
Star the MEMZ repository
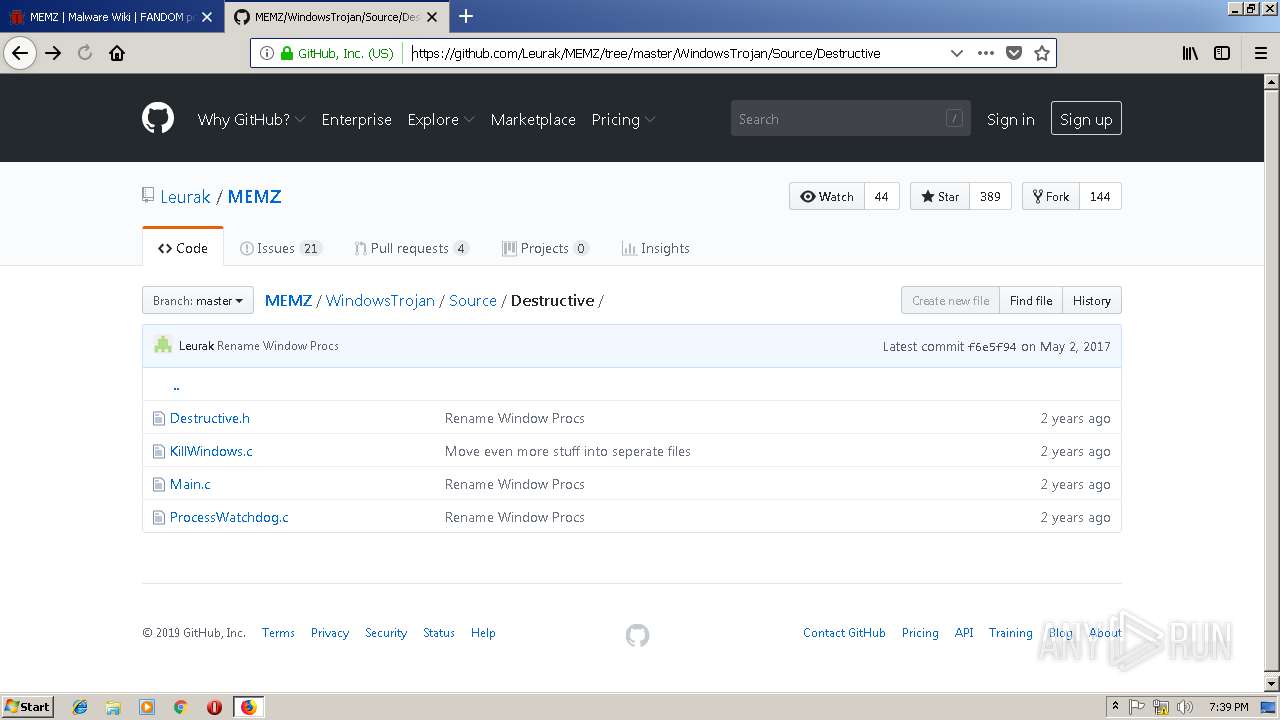click(x=940, y=196)
